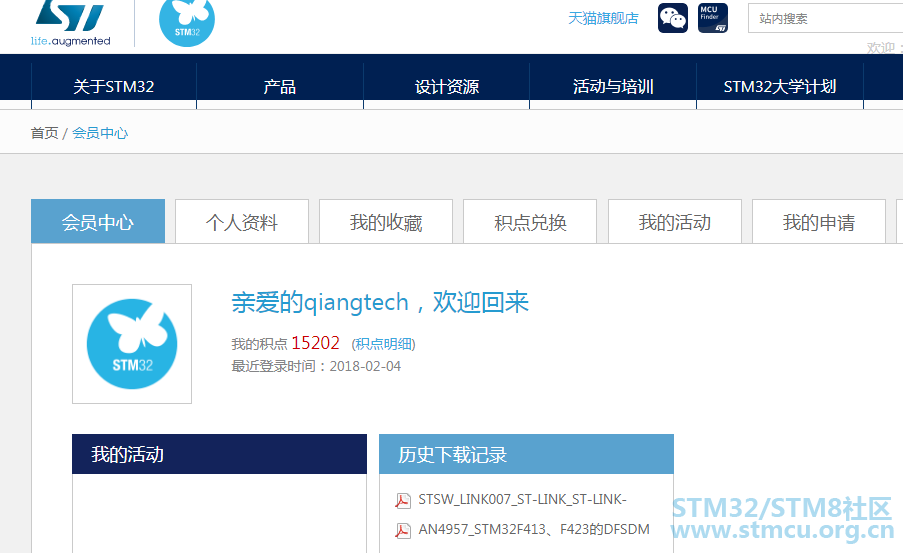Click the 亲爱的qiangtech welcome heading
Screen dimensions: 903x553
(380, 302)
